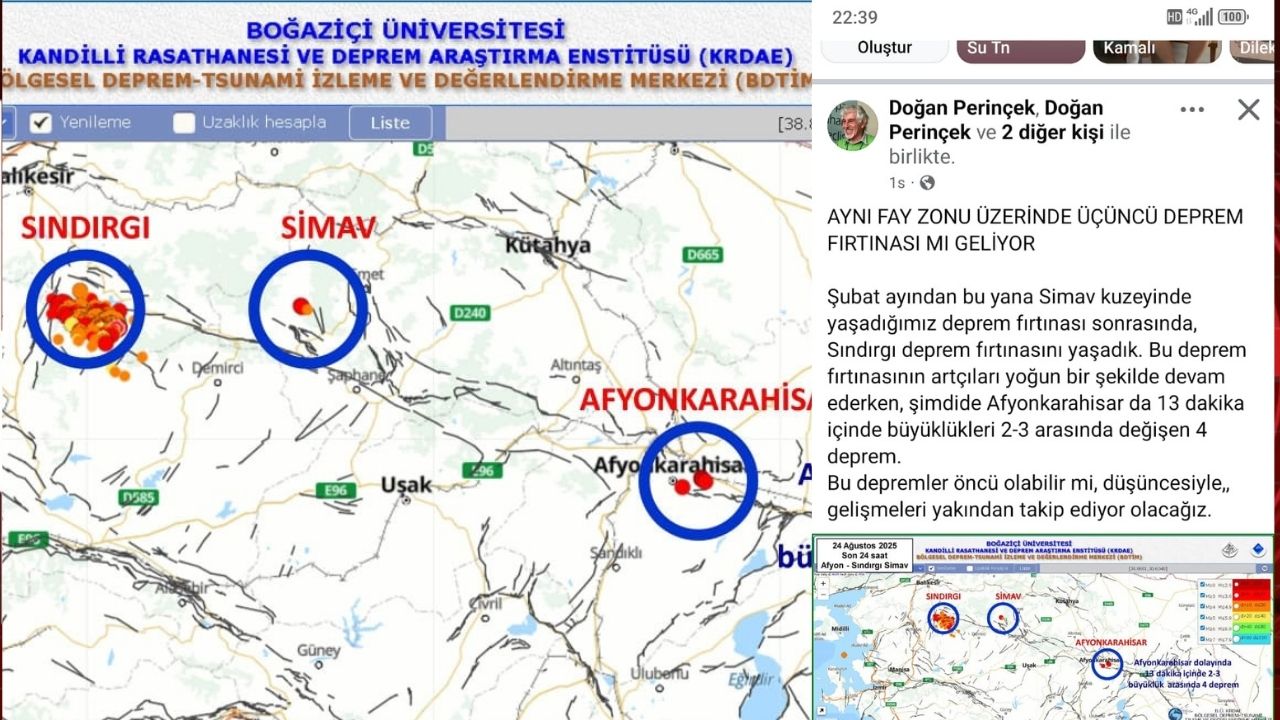
Task: Tap the globe public audience icon
Action: click(x=927, y=183)
